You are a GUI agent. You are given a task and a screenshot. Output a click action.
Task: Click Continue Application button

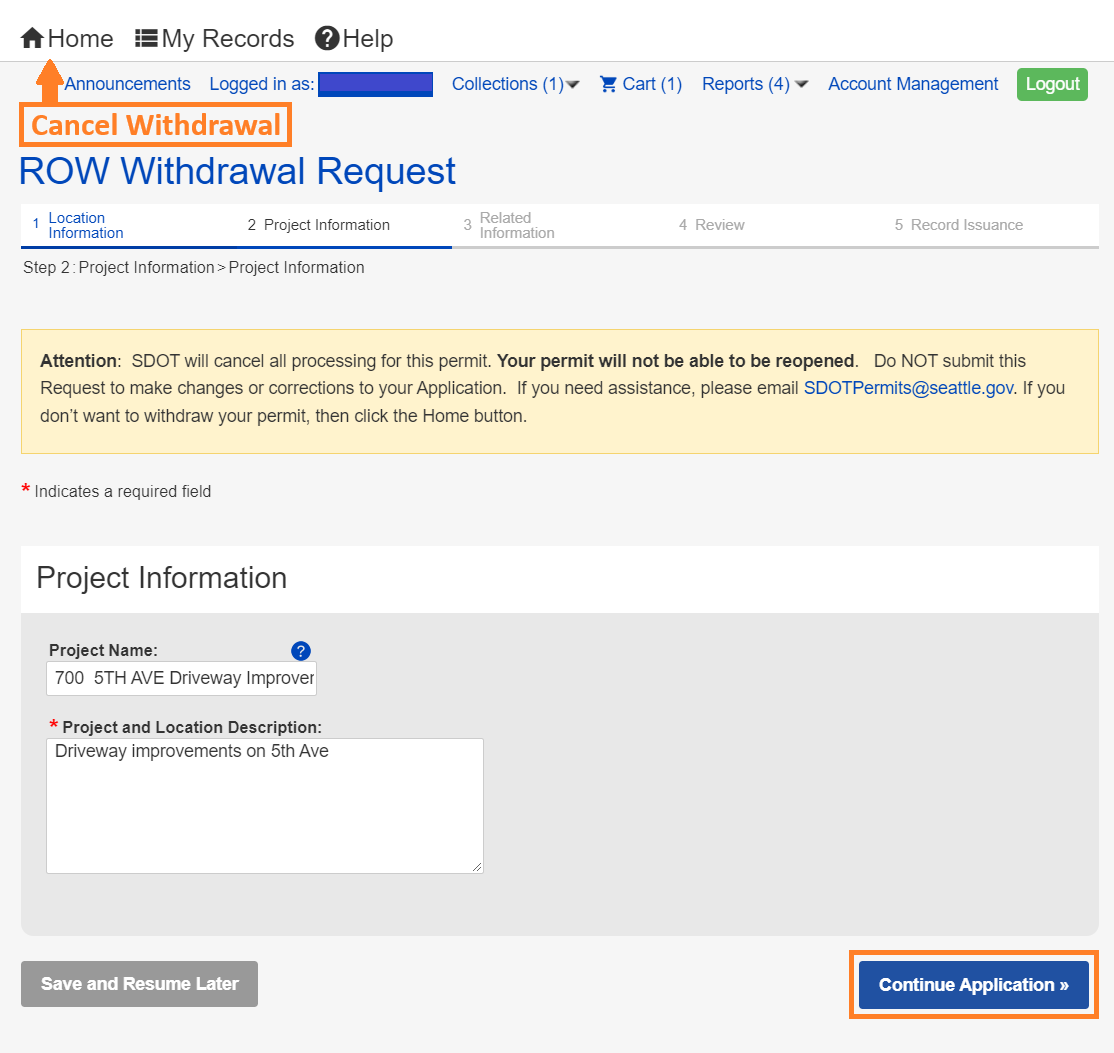(x=973, y=985)
